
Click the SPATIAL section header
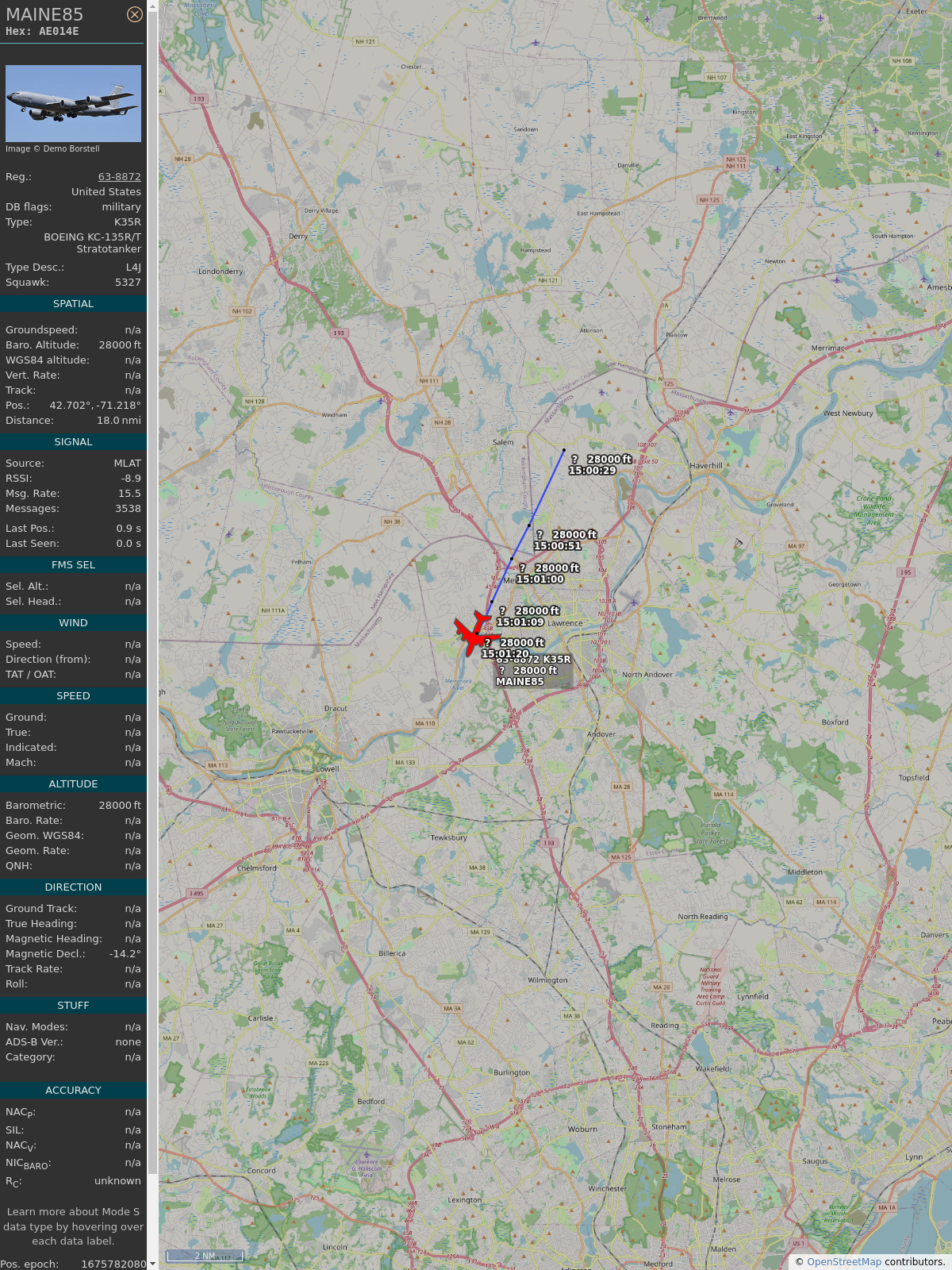[73, 304]
